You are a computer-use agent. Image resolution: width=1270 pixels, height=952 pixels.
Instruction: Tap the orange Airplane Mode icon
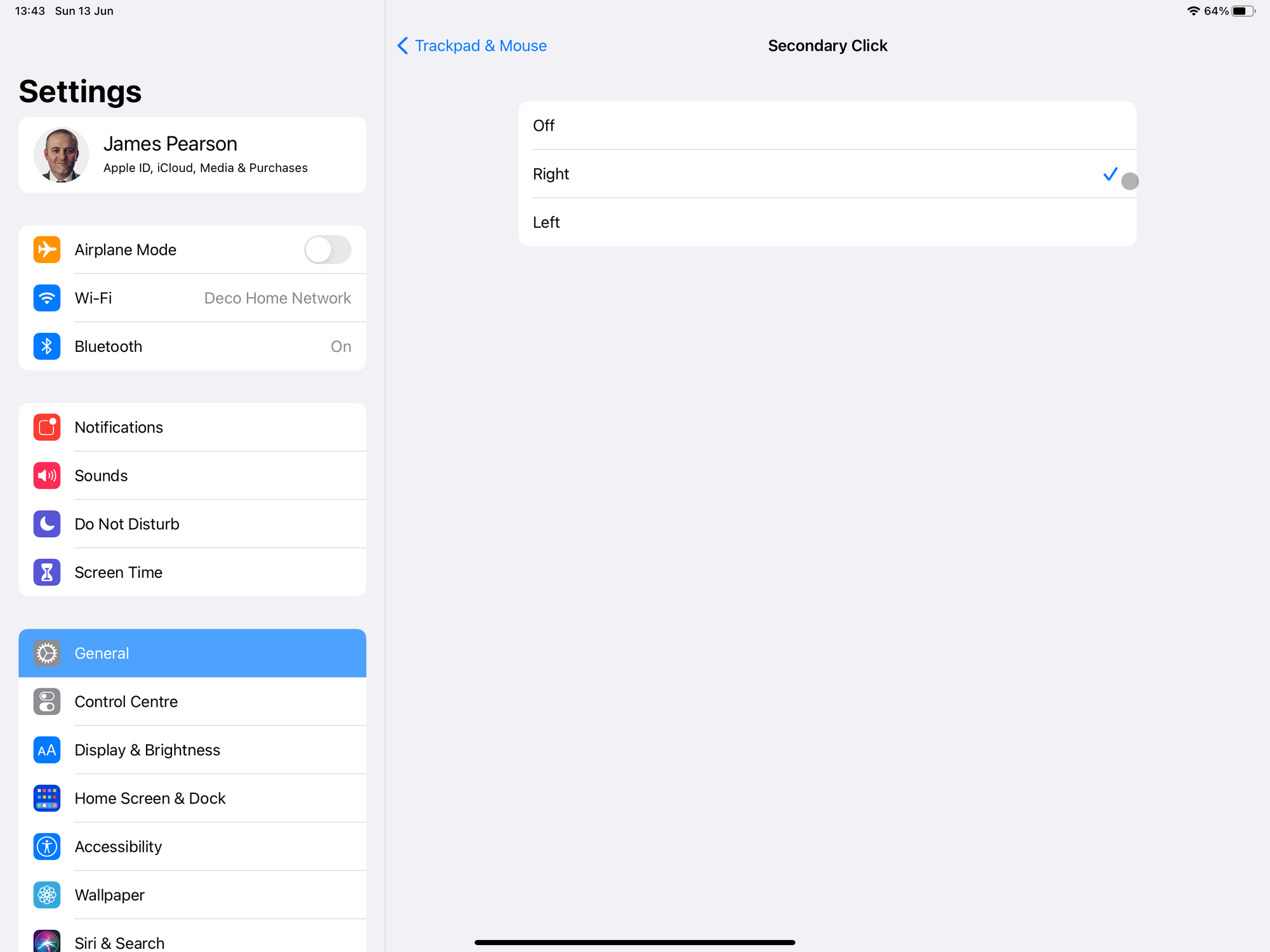point(47,250)
